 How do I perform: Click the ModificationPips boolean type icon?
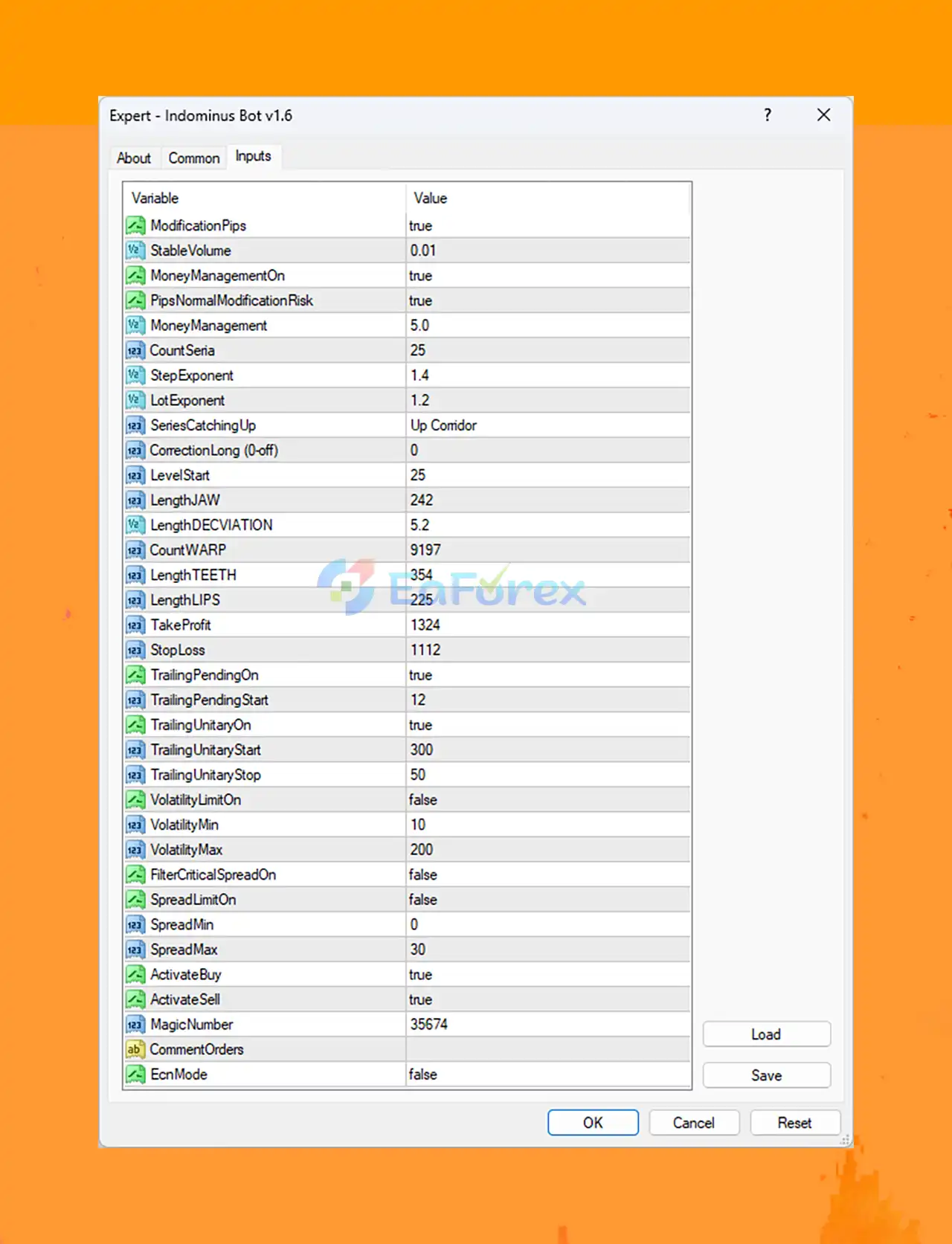(x=135, y=225)
